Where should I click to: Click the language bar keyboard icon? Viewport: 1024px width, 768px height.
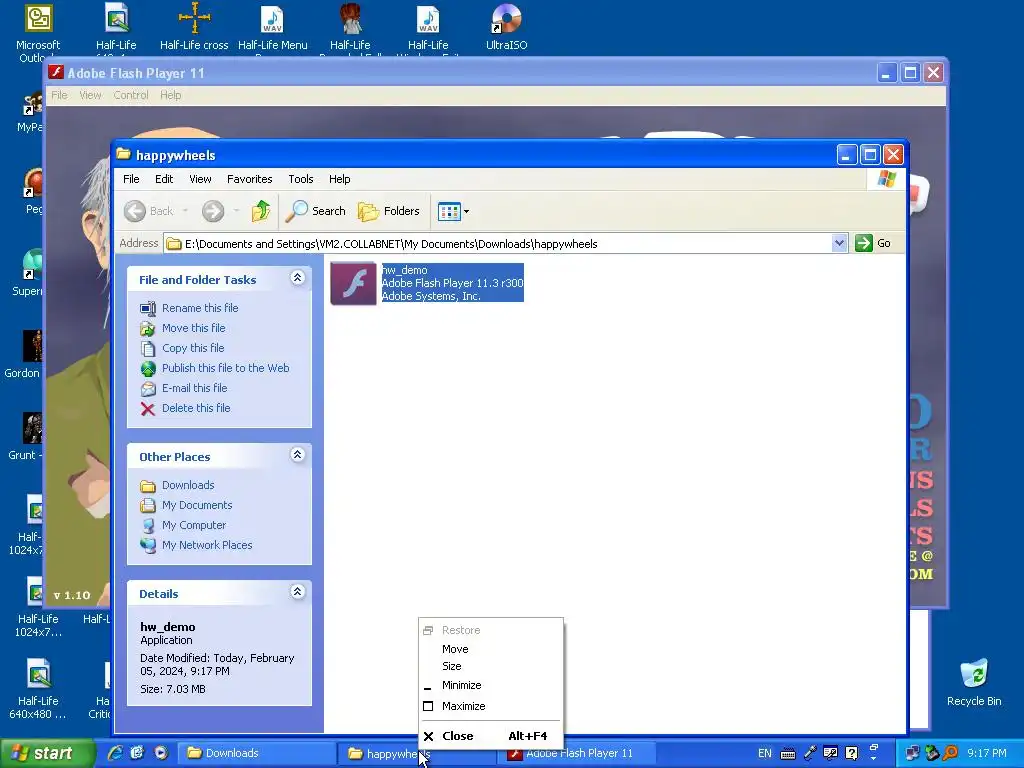tap(788, 754)
